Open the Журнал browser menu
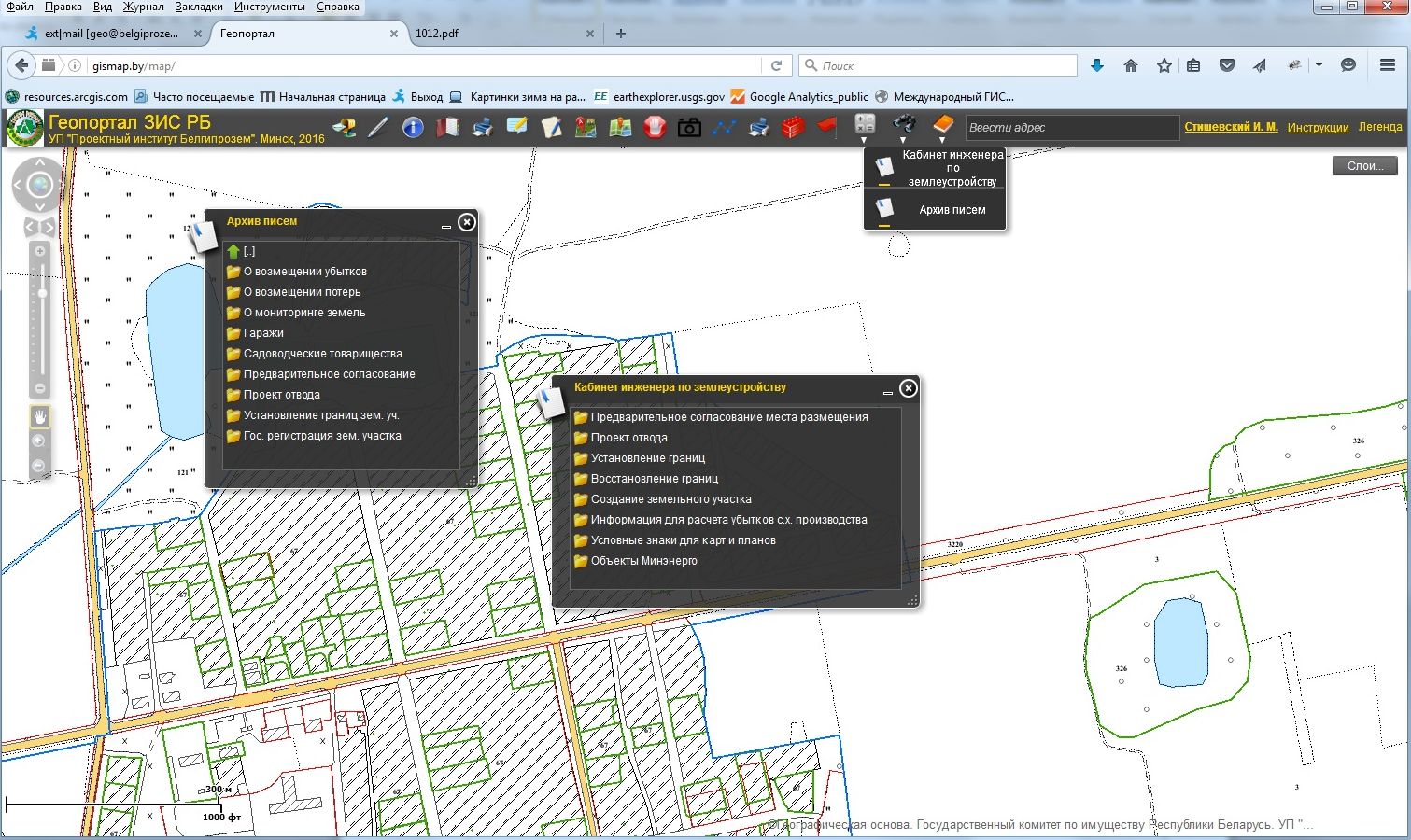 (x=144, y=7)
